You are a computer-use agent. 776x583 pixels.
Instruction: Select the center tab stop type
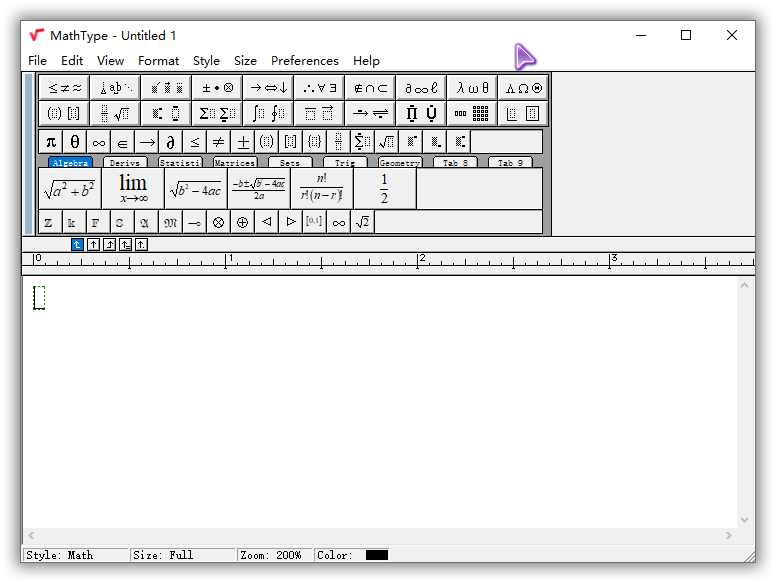tap(93, 244)
